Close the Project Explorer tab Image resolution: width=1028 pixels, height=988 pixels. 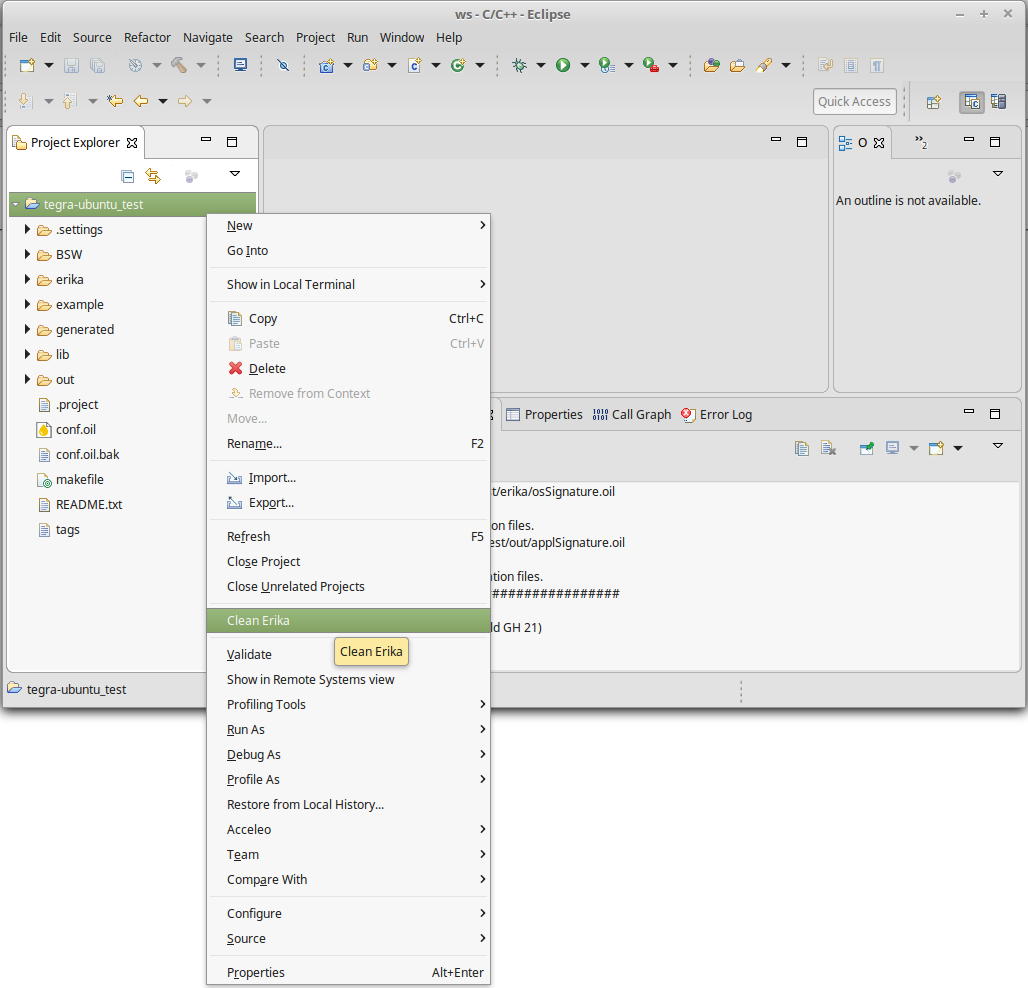132,143
